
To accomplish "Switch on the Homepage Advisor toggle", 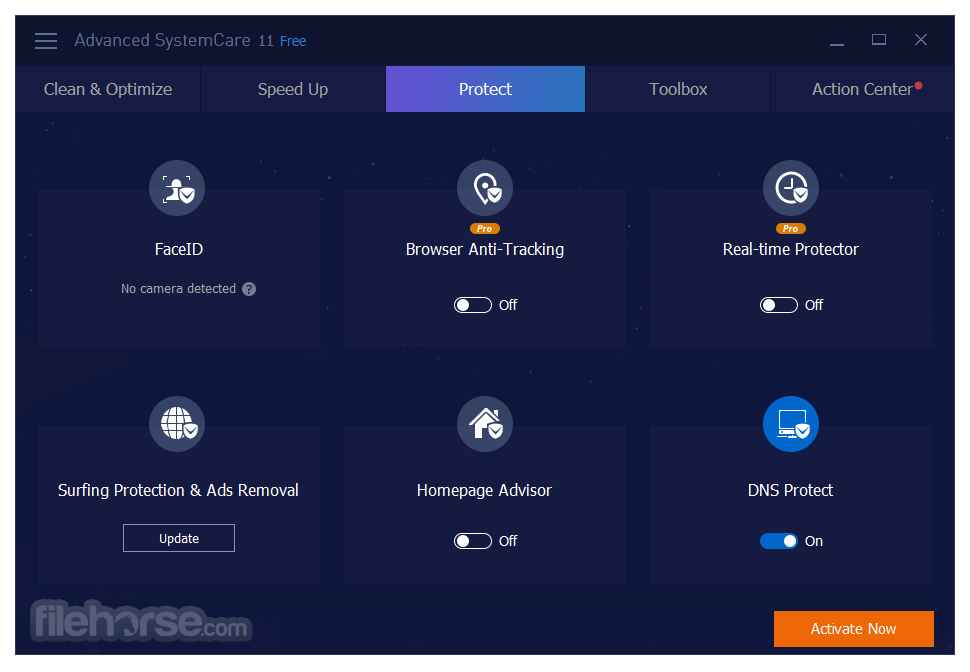I will pos(473,541).
